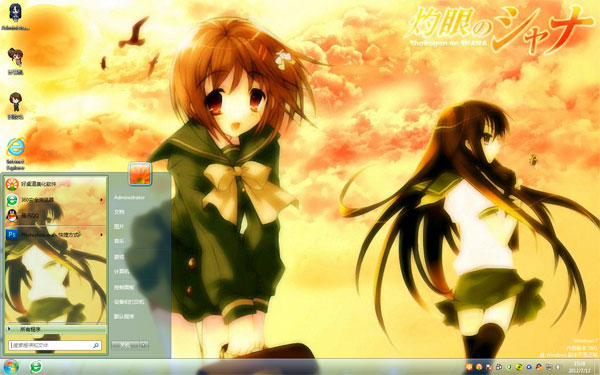Image resolution: width=600 pixels, height=375 pixels.
Task: Open 图片 (Pictures) in Start menu
Action: pyautogui.click(x=119, y=227)
